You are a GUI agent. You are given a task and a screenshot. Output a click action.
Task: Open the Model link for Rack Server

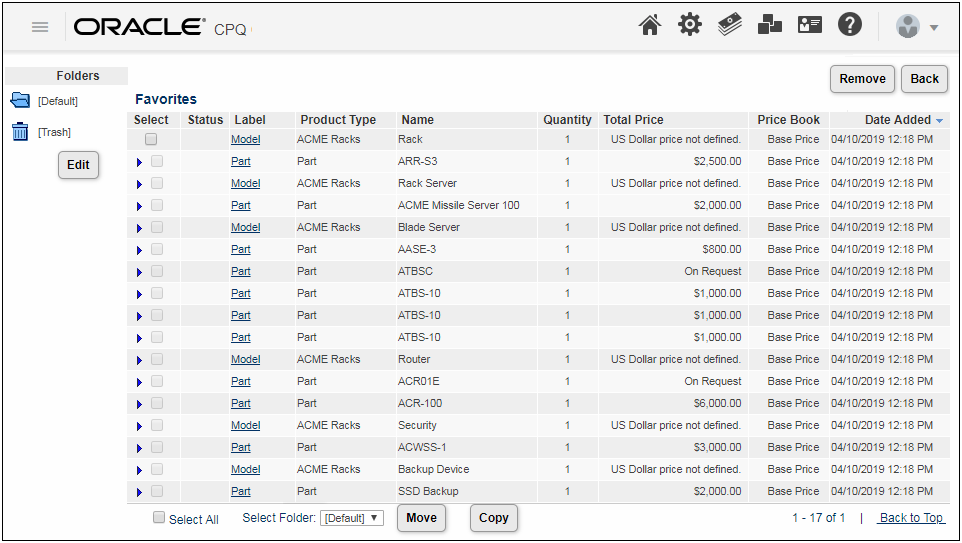(x=245, y=184)
